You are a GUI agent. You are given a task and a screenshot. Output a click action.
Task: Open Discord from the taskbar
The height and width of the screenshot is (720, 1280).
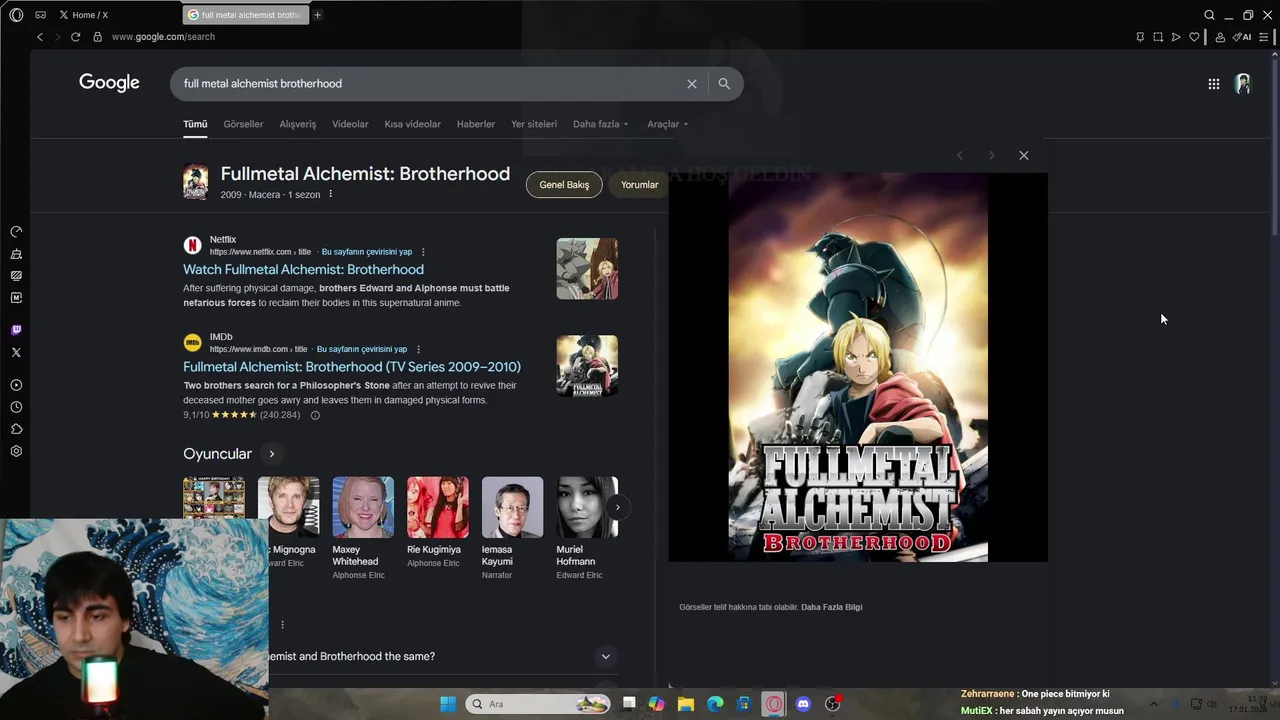803,704
